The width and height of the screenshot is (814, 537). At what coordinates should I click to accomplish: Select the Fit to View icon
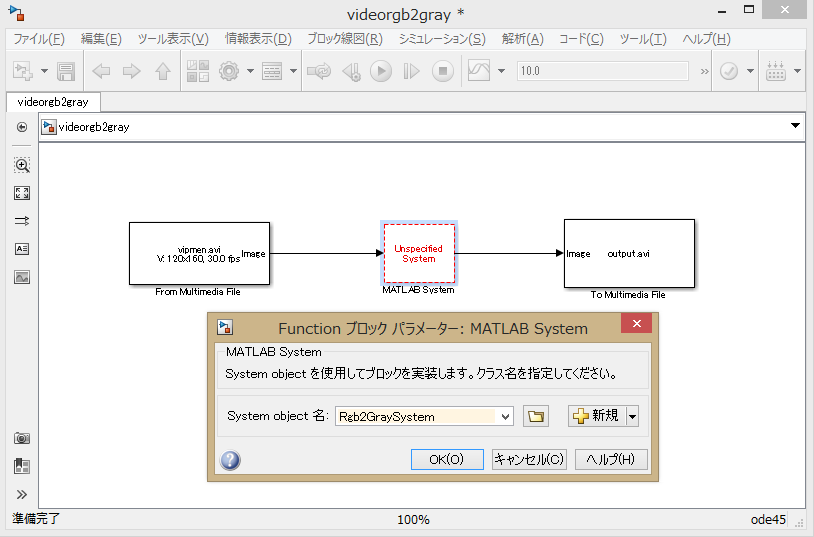(22, 193)
